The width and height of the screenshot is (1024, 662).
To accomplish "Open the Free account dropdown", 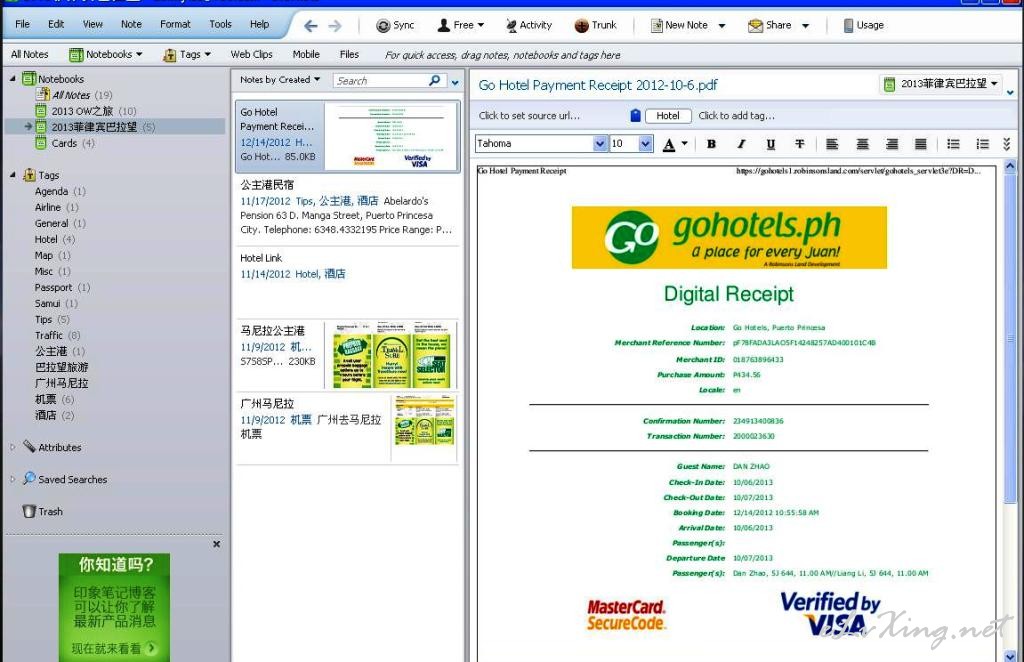I will pyautogui.click(x=460, y=25).
